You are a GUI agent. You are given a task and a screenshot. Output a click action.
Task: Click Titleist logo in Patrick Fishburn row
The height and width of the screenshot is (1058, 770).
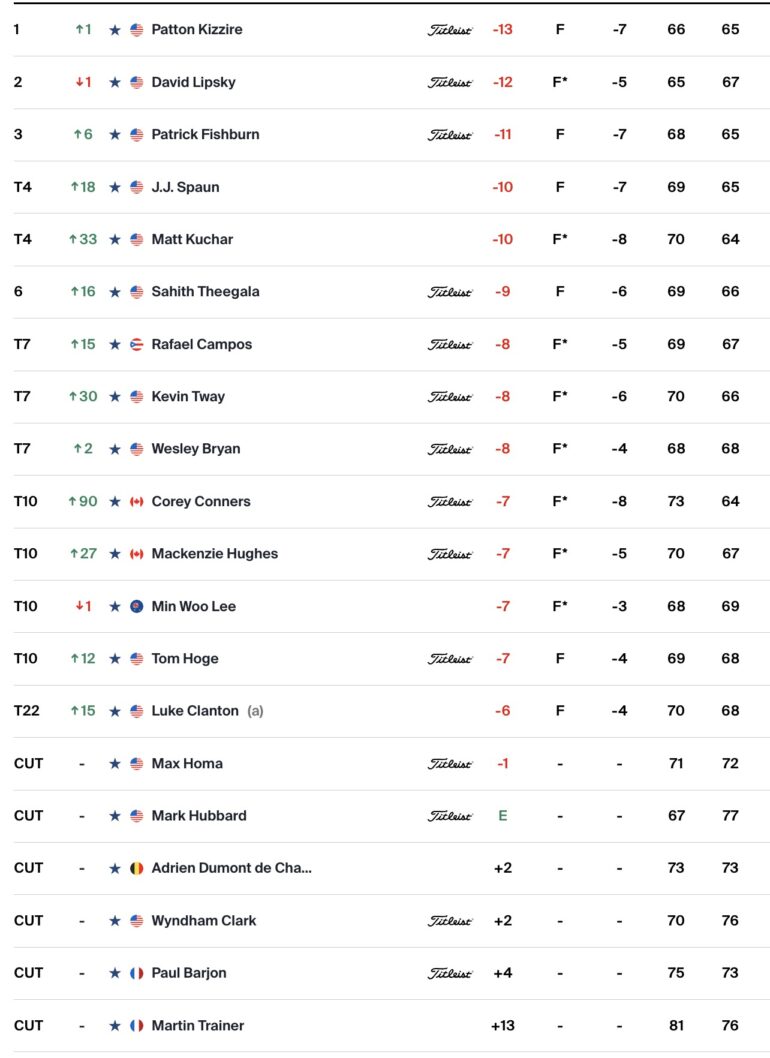pyautogui.click(x=450, y=135)
